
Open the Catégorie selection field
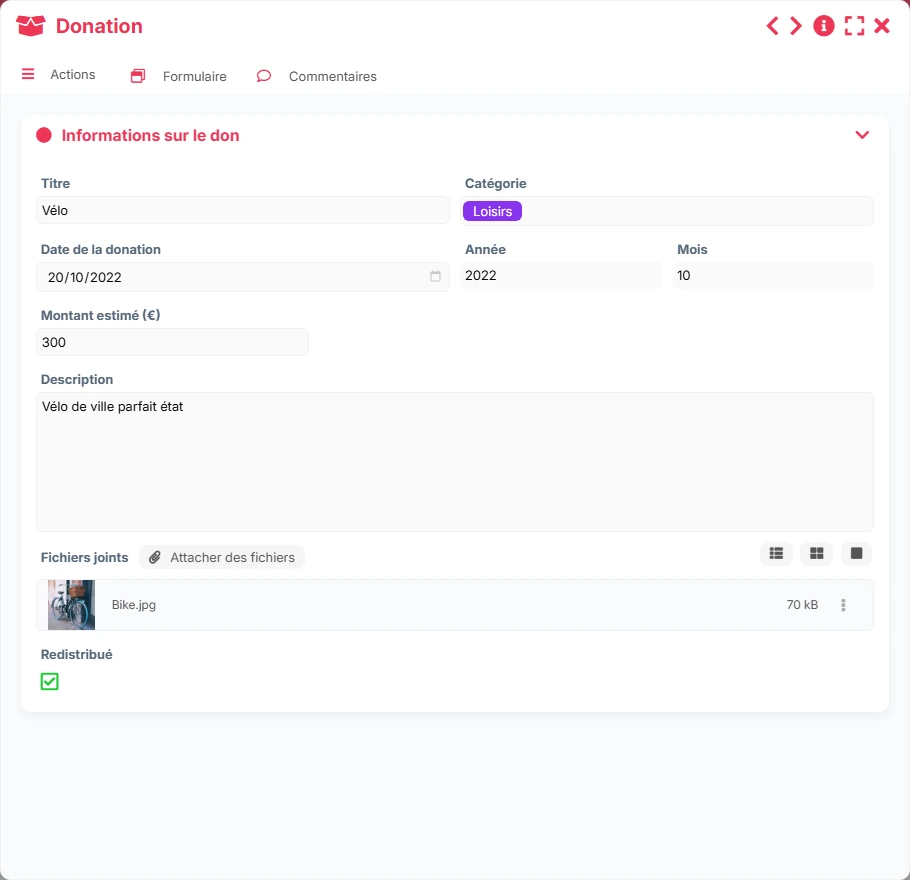pos(667,211)
